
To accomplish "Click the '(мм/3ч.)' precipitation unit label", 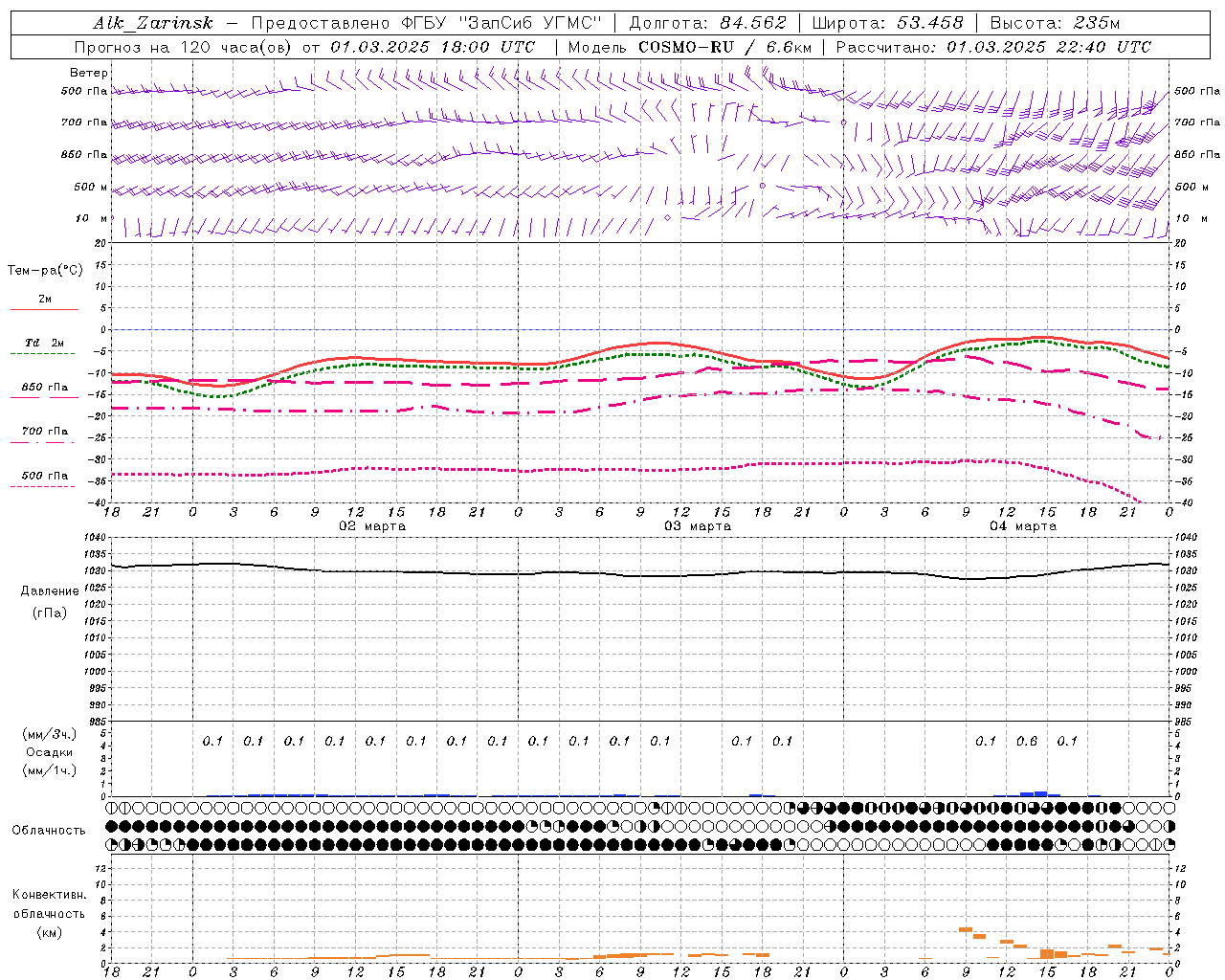I will [50, 734].
